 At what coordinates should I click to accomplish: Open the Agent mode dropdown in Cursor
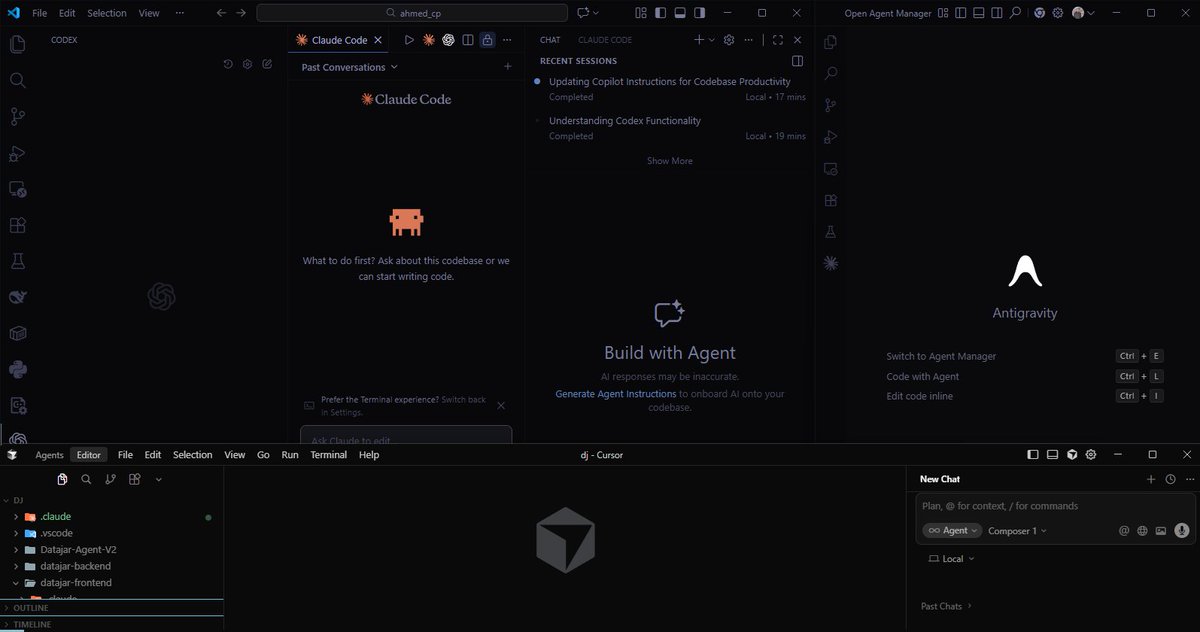click(x=952, y=531)
